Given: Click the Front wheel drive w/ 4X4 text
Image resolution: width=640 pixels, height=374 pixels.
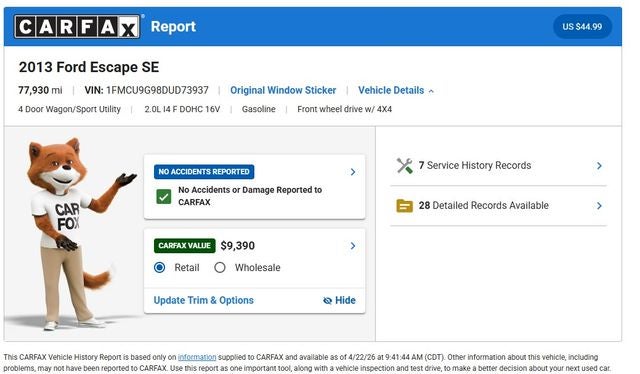Looking at the screenshot, I should coord(344,109).
